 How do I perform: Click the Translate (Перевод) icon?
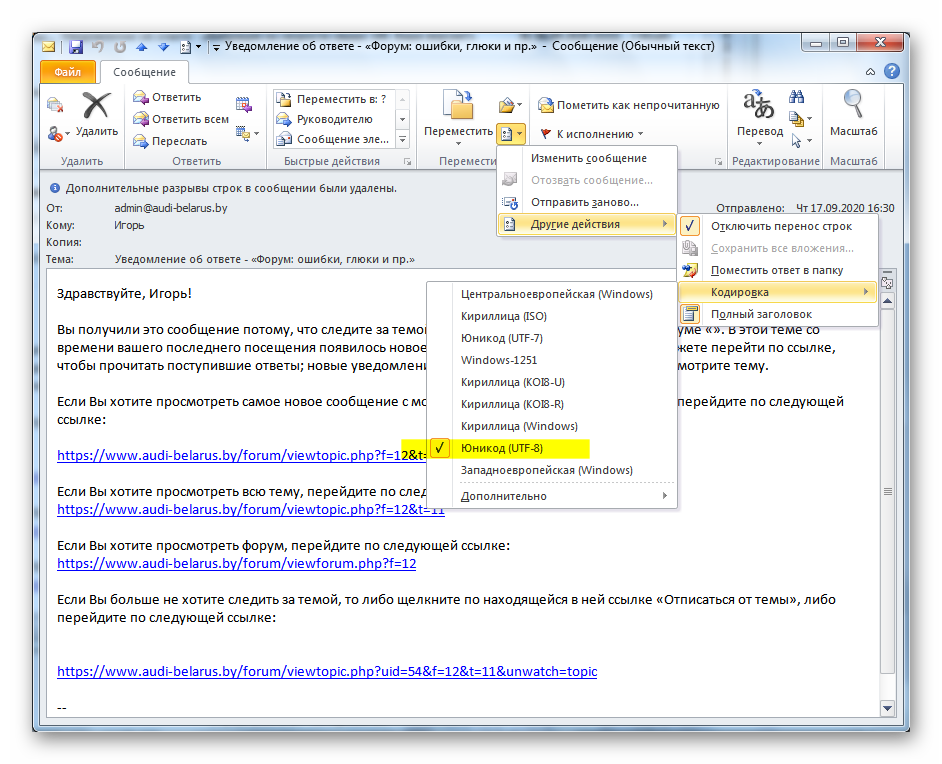759,106
